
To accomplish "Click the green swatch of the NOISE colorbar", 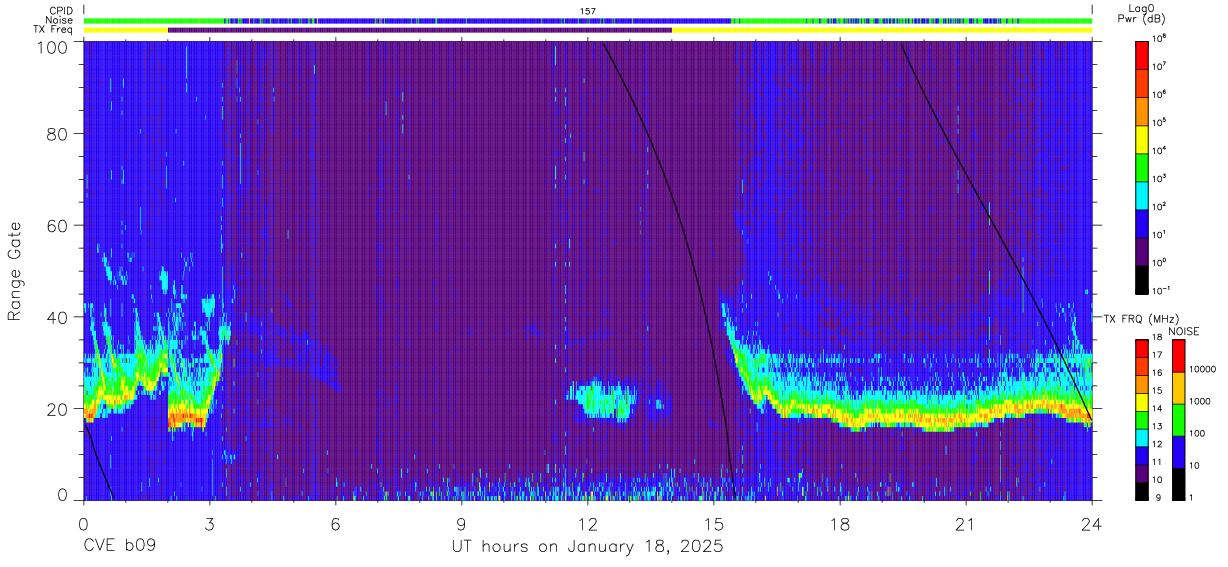I will [x=1179, y=420].
